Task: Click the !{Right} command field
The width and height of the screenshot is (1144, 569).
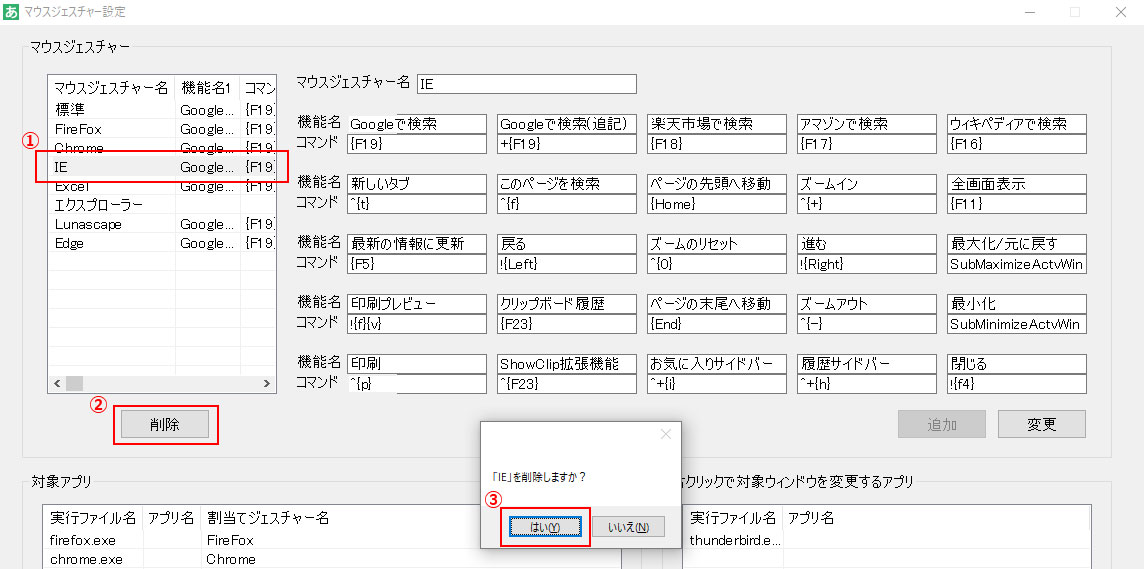Action: click(867, 264)
